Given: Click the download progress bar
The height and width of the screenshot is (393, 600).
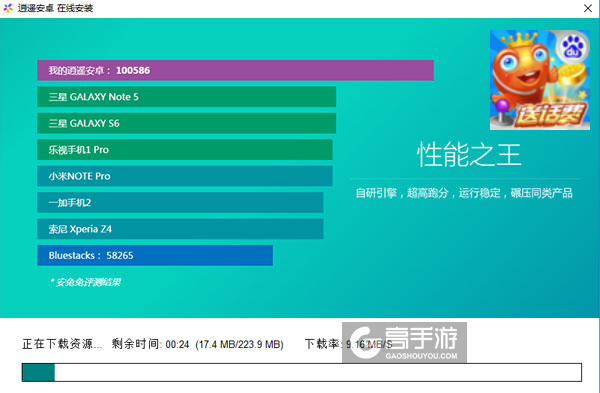Looking at the screenshot, I should [302, 372].
